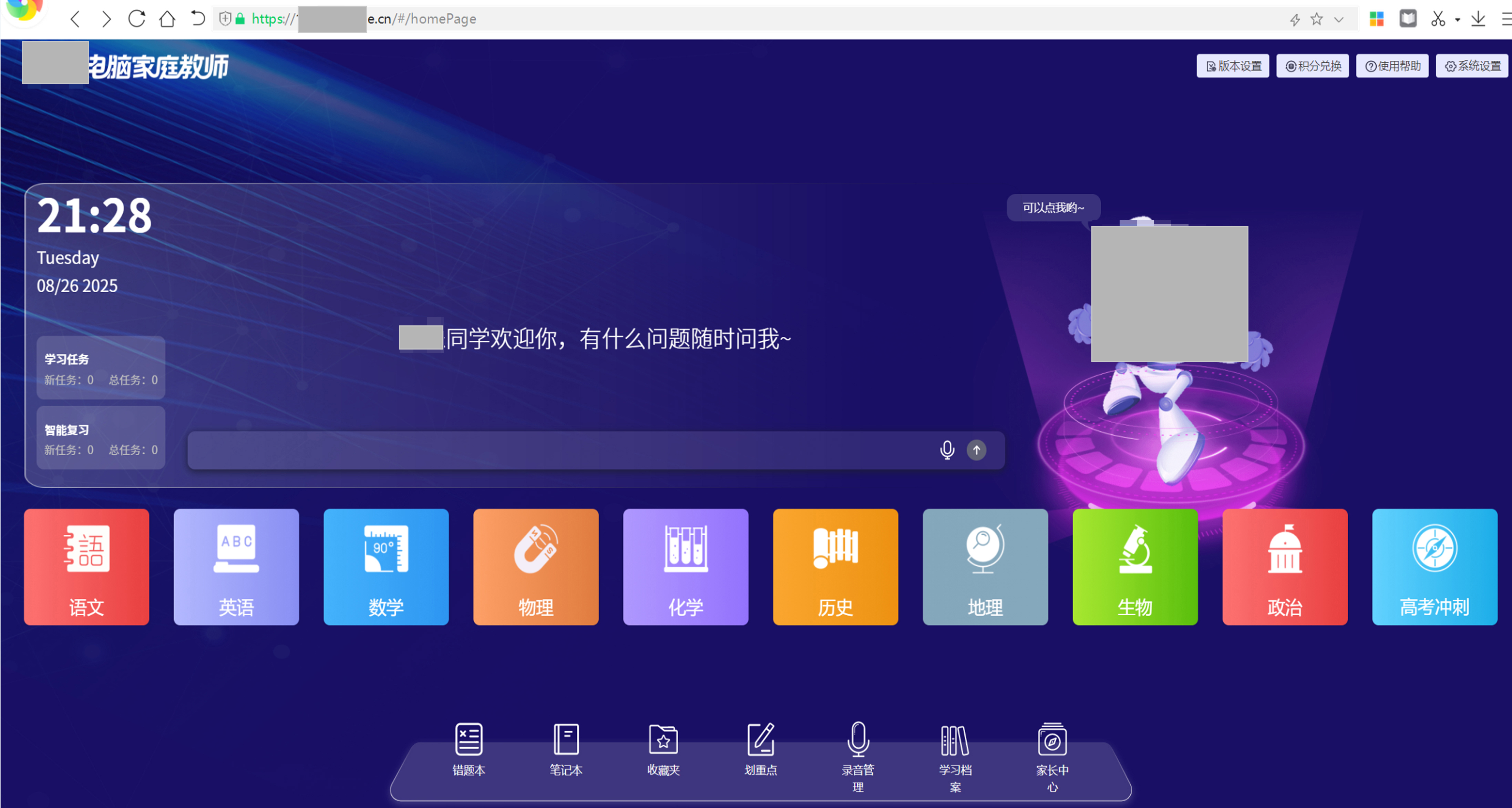Click 积分兑换 points exchange button
Viewport: 1512px width, 808px height.
click(1313, 66)
